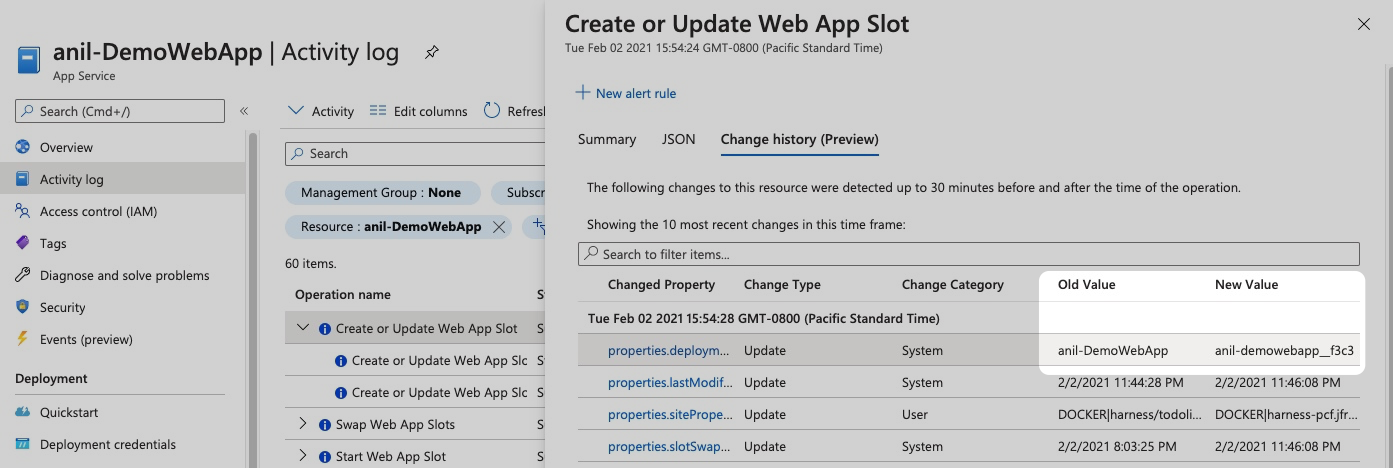Click the Security shield icon
The width and height of the screenshot is (1393, 468).
click(x=22, y=307)
